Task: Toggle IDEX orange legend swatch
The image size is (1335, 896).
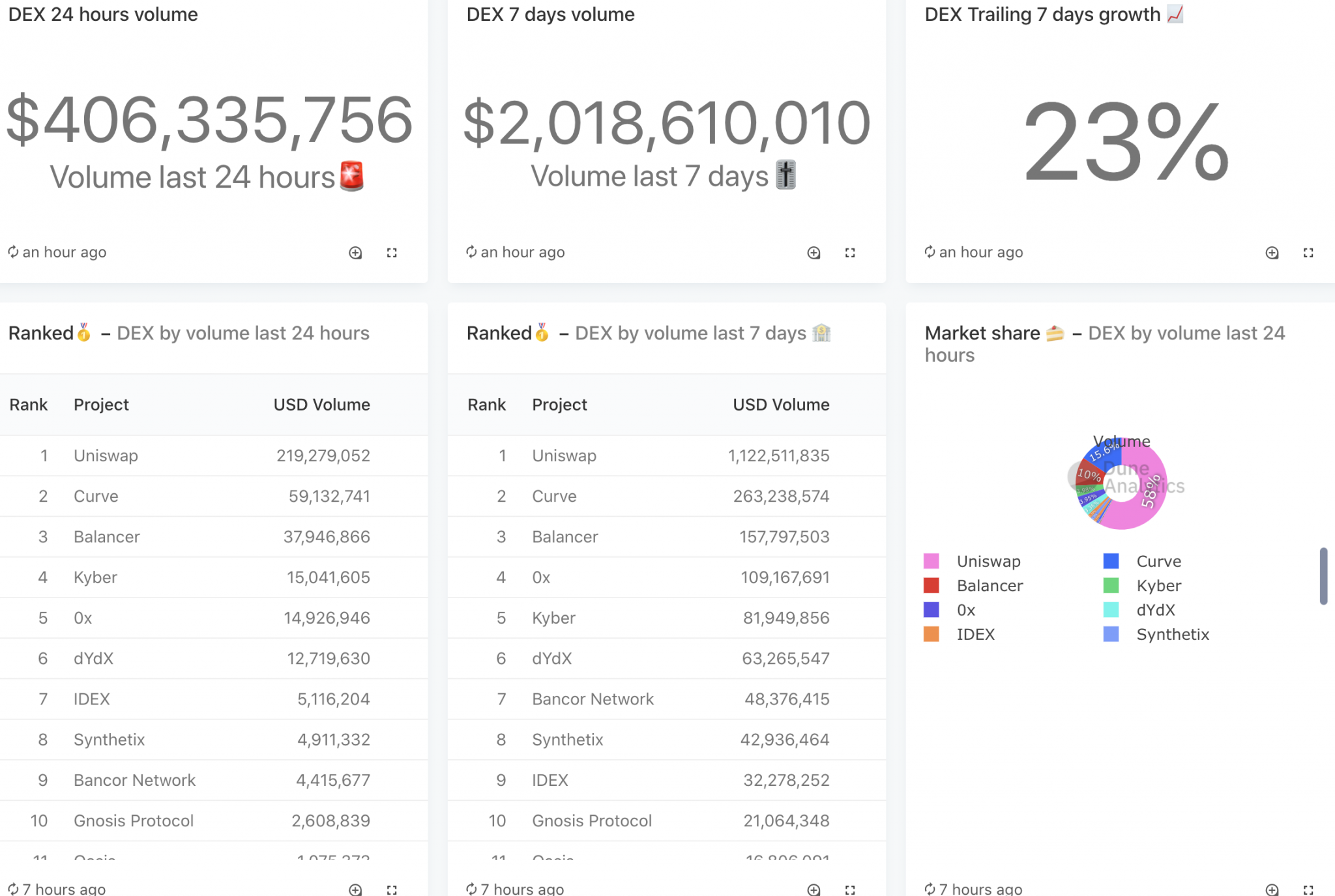Action: (x=932, y=634)
